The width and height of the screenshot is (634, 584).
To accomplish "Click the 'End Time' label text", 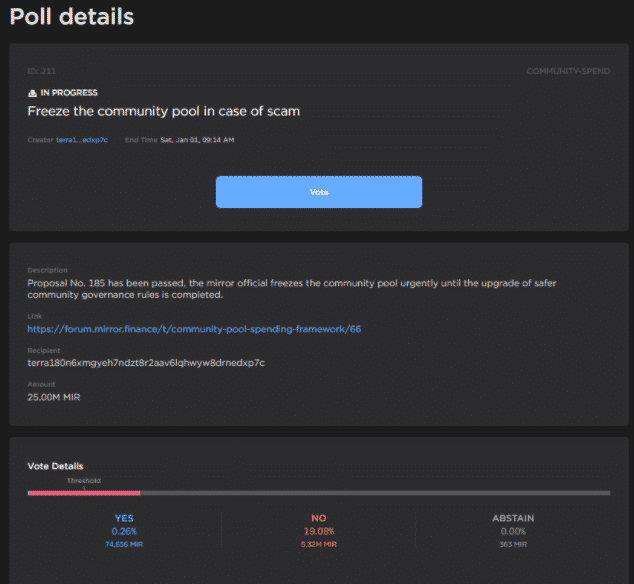I will coord(141,140).
